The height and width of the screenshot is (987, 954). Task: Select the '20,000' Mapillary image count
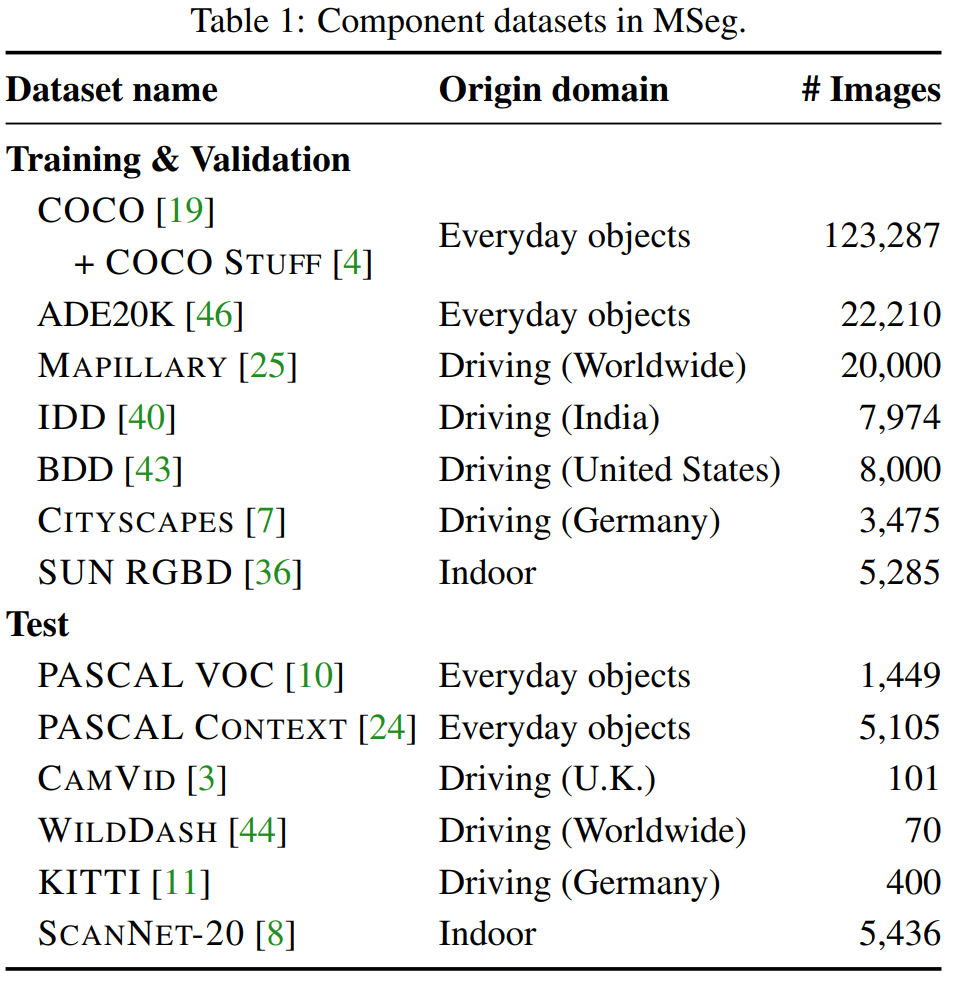[891, 366]
